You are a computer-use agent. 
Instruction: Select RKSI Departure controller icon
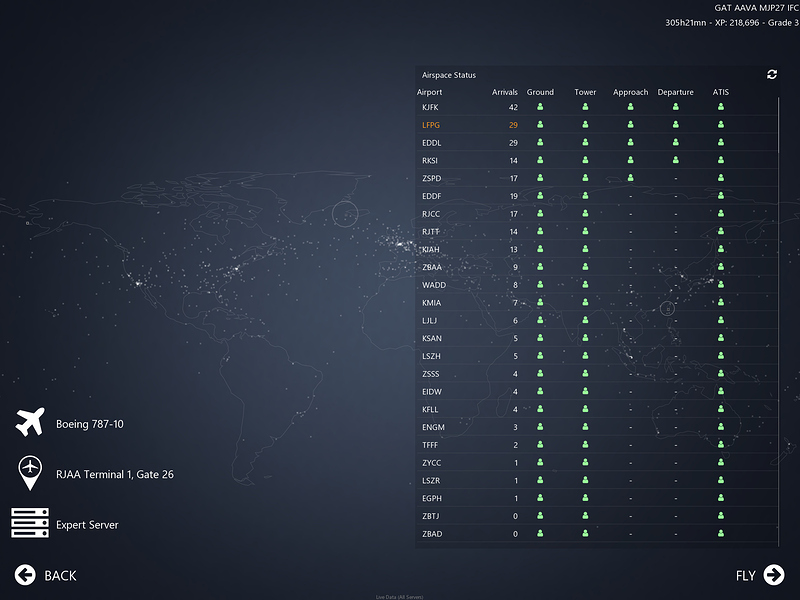(676, 160)
